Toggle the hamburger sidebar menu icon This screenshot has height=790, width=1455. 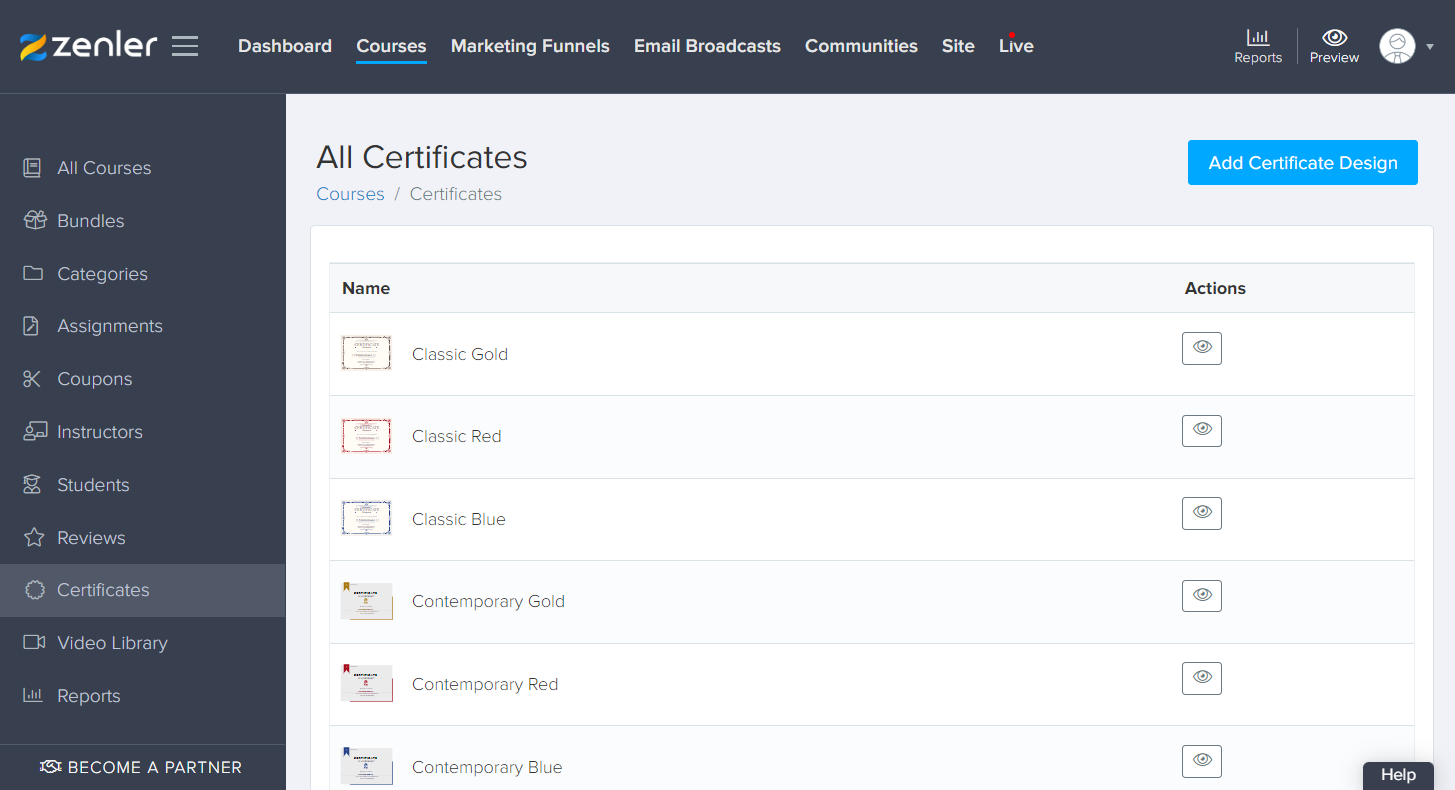pos(185,46)
